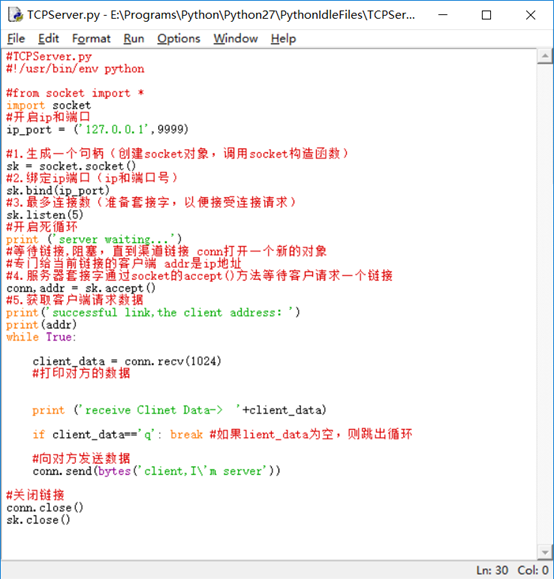Image resolution: width=554 pixels, height=579 pixels.
Task: Click the Python IDLE icon in title bar
Action: coord(16,14)
